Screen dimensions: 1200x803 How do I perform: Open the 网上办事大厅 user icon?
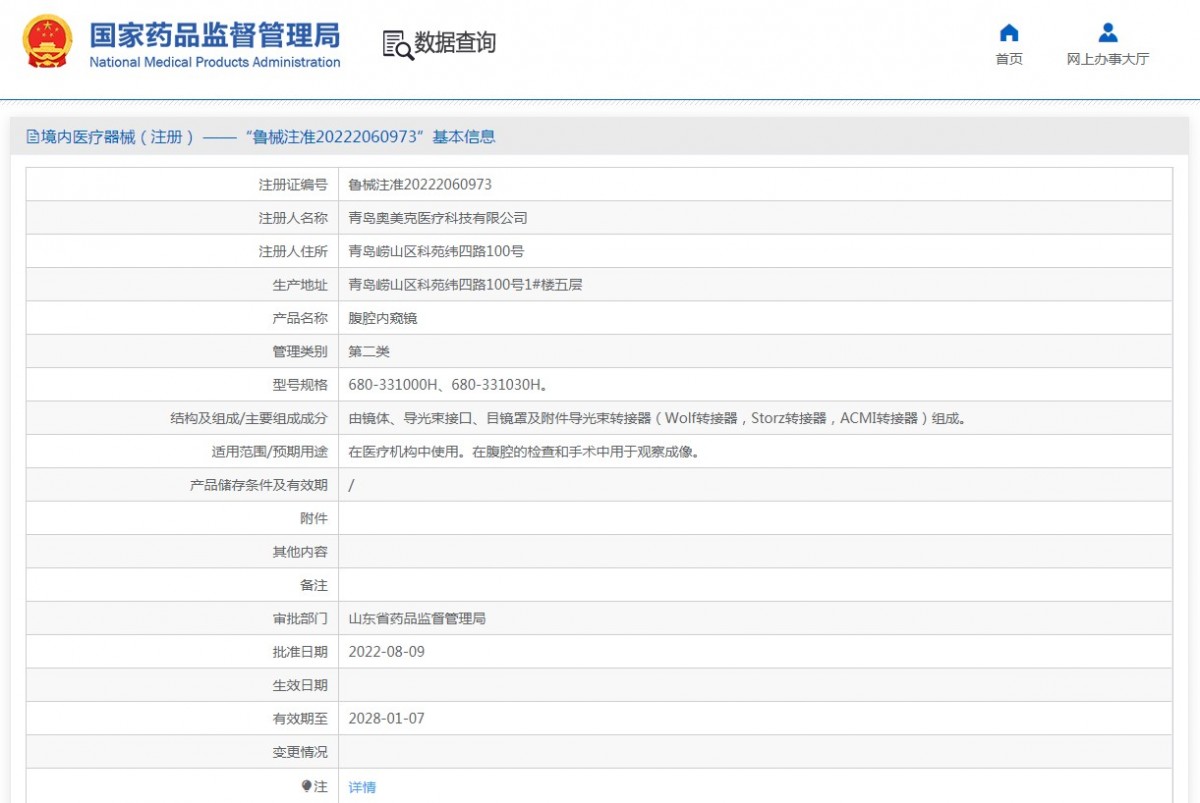(1107, 32)
